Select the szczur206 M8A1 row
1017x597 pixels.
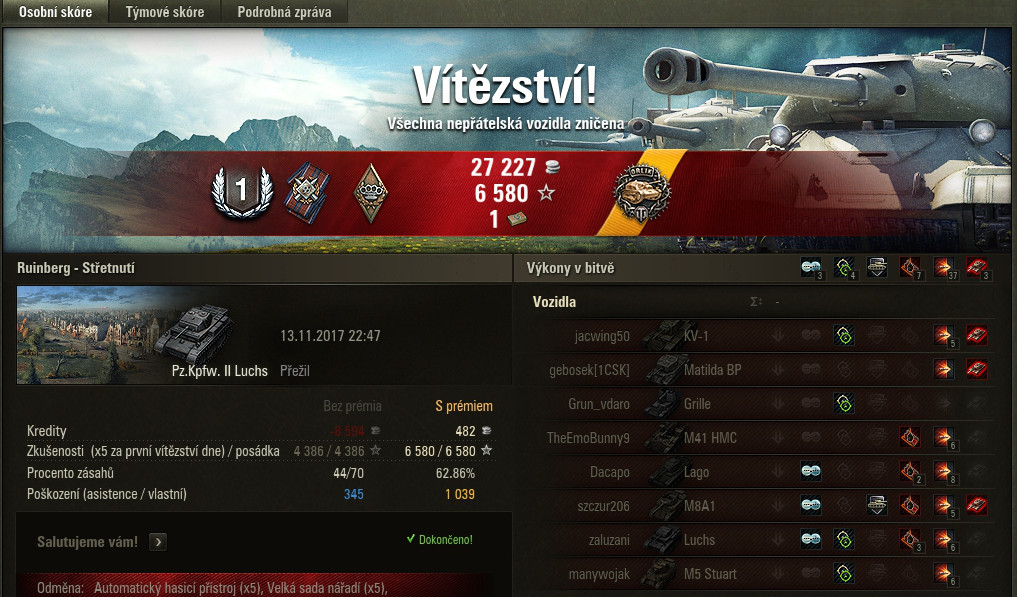763,506
